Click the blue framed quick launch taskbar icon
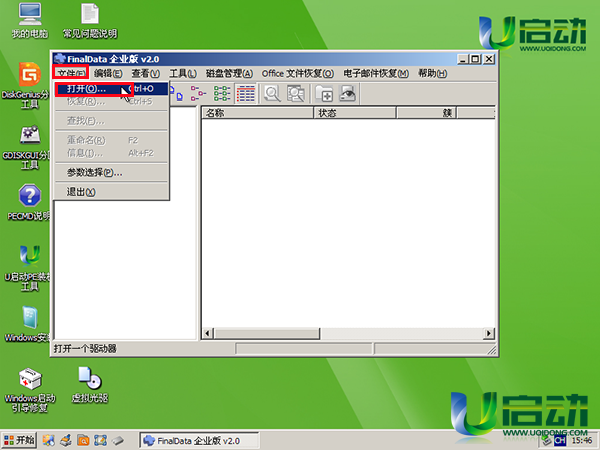 point(100,440)
